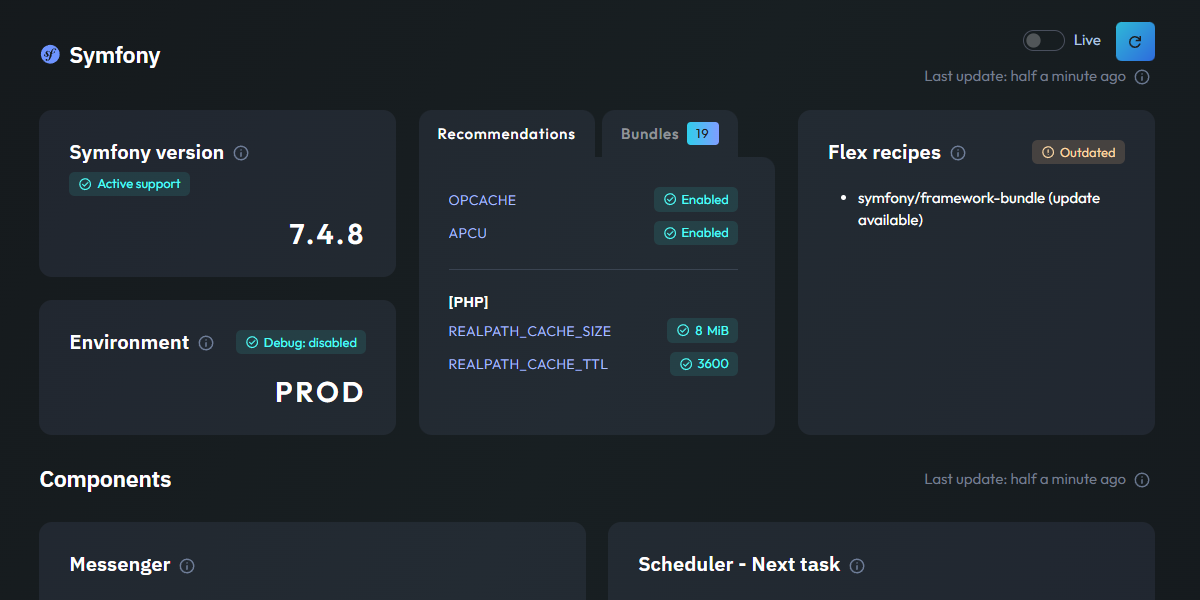Screen dimensions: 1200x600
Task: Click the 8 MiB value badge
Action: tap(703, 331)
